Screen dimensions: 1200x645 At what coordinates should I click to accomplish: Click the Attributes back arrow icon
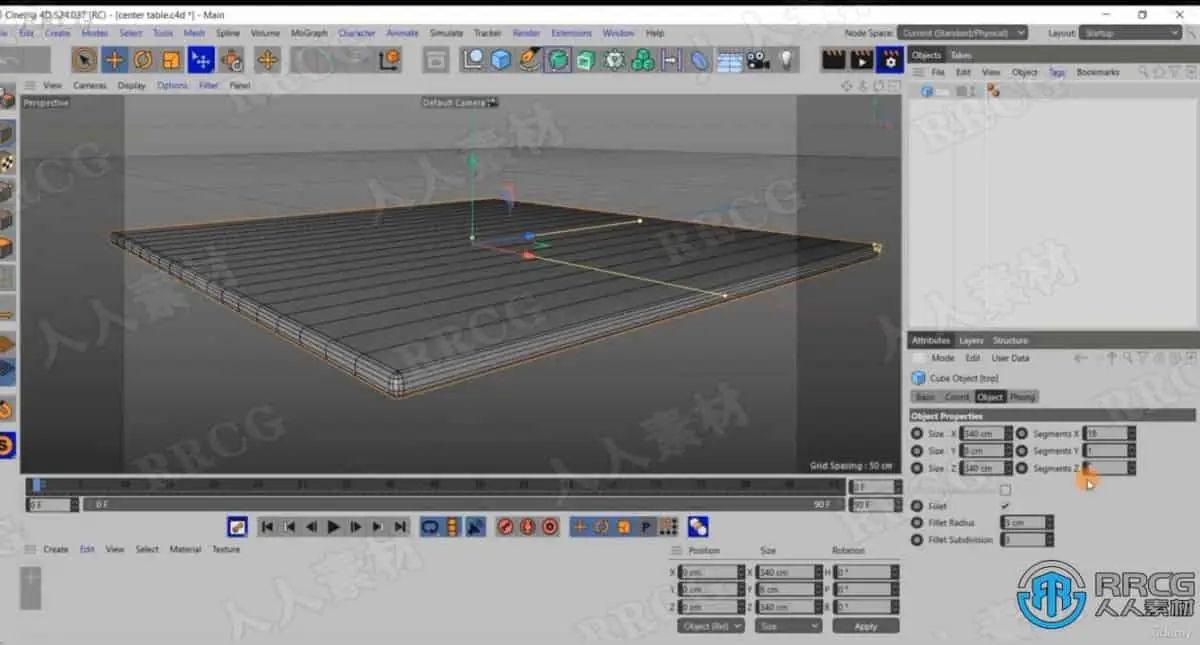[1080, 358]
